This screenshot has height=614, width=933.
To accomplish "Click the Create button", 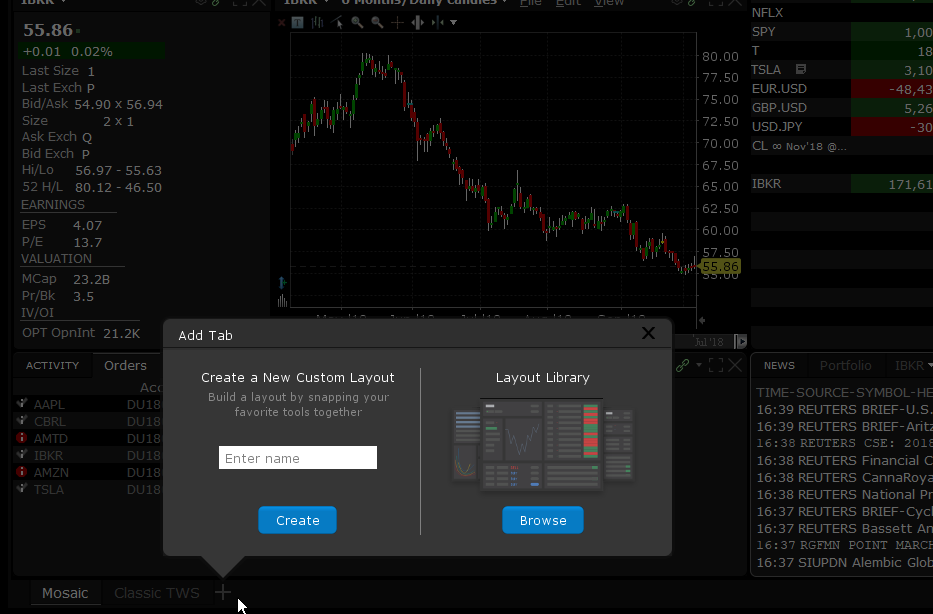I will [298, 520].
